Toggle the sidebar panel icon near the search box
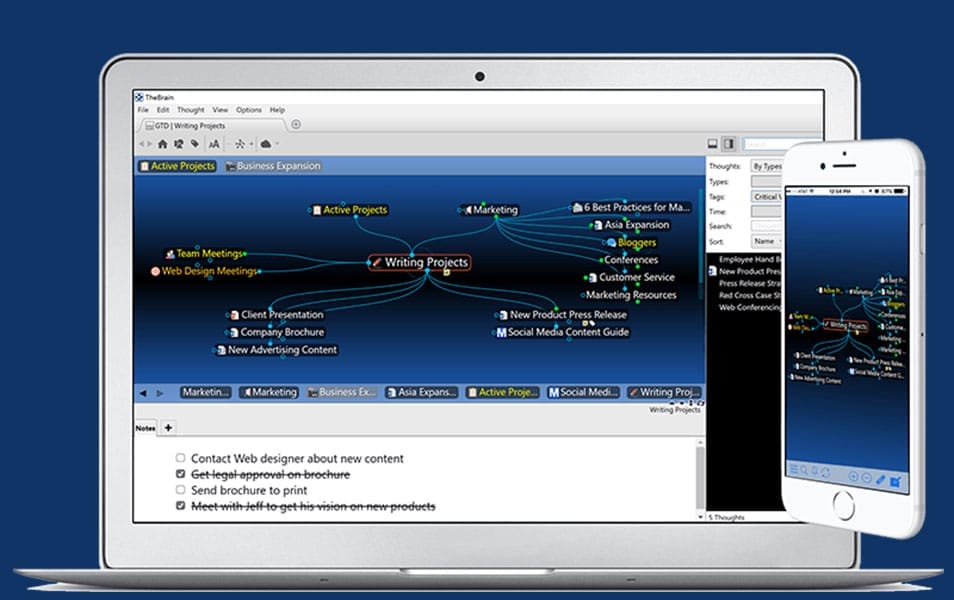954x600 pixels. (x=731, y=143)
